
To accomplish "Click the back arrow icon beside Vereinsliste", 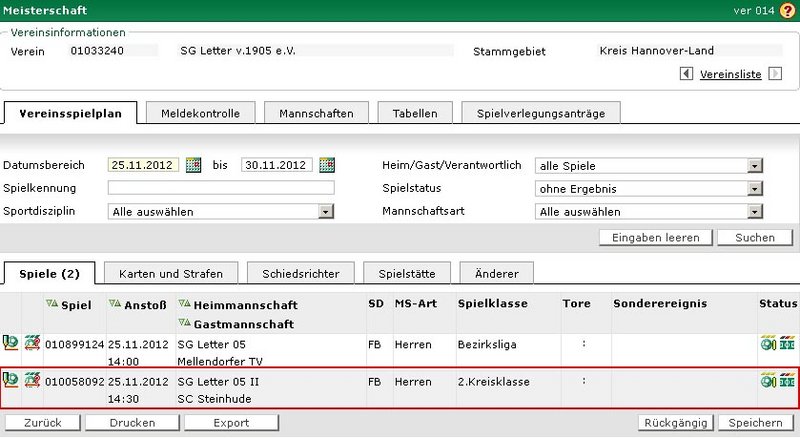I will pyautogui.click(x=686, y=74).
